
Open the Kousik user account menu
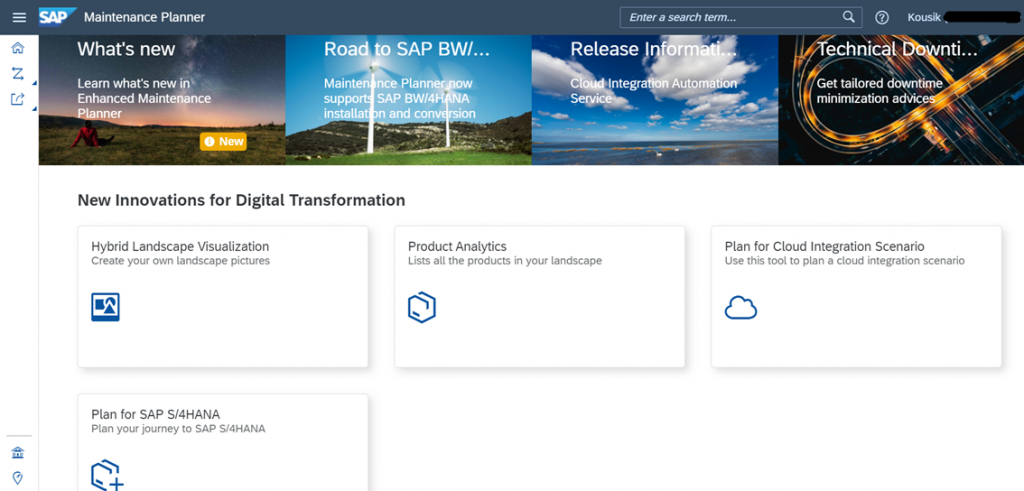point(963,18)
